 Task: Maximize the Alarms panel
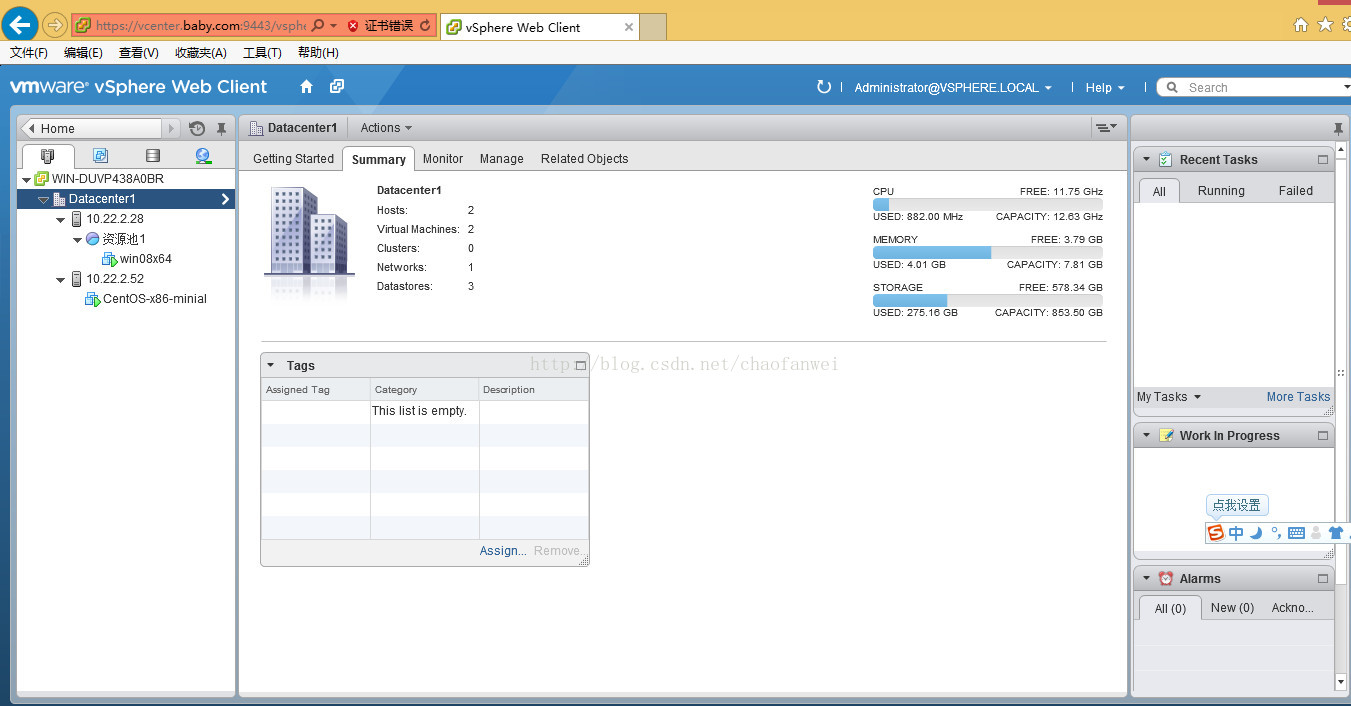click(x=1323, y=578)
